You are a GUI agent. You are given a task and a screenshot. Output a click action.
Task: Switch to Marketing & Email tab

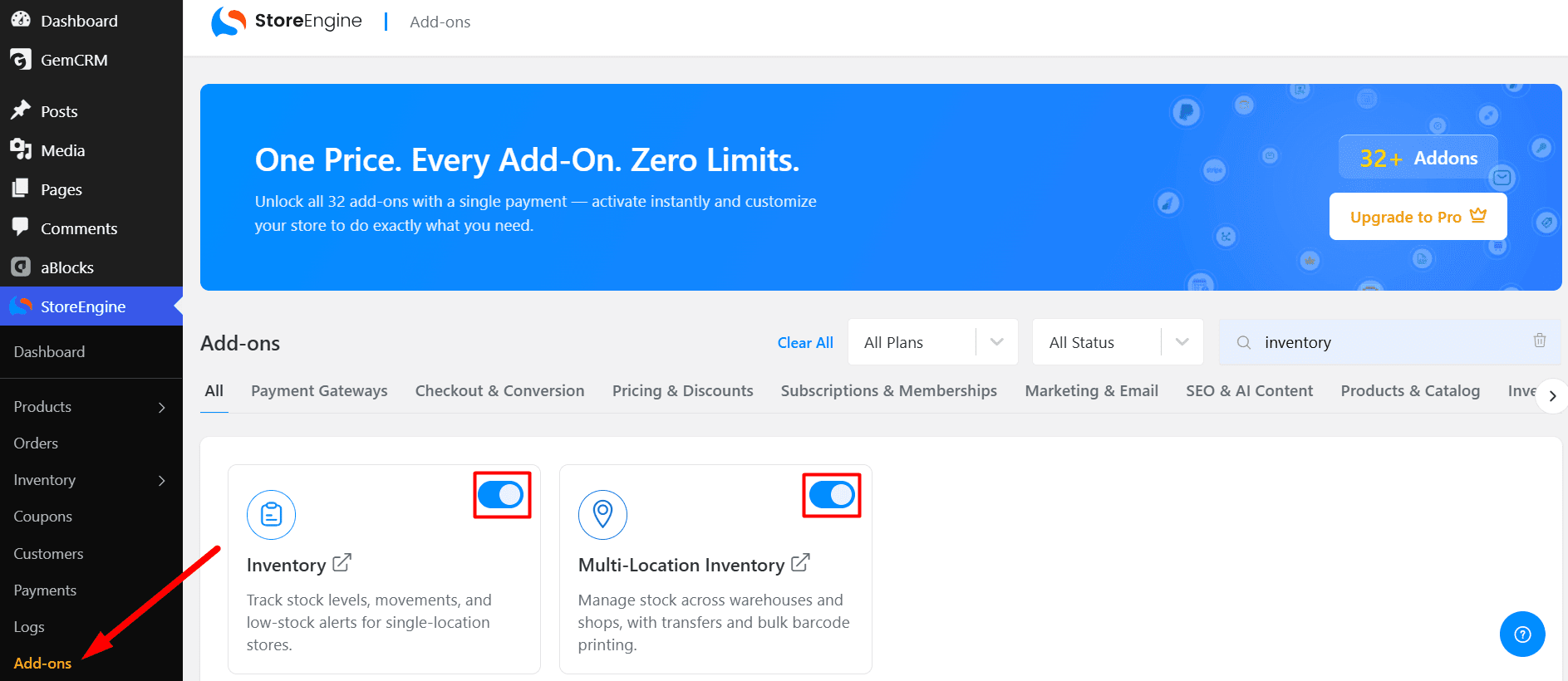pyautogui.click(x=1092, y=391)
